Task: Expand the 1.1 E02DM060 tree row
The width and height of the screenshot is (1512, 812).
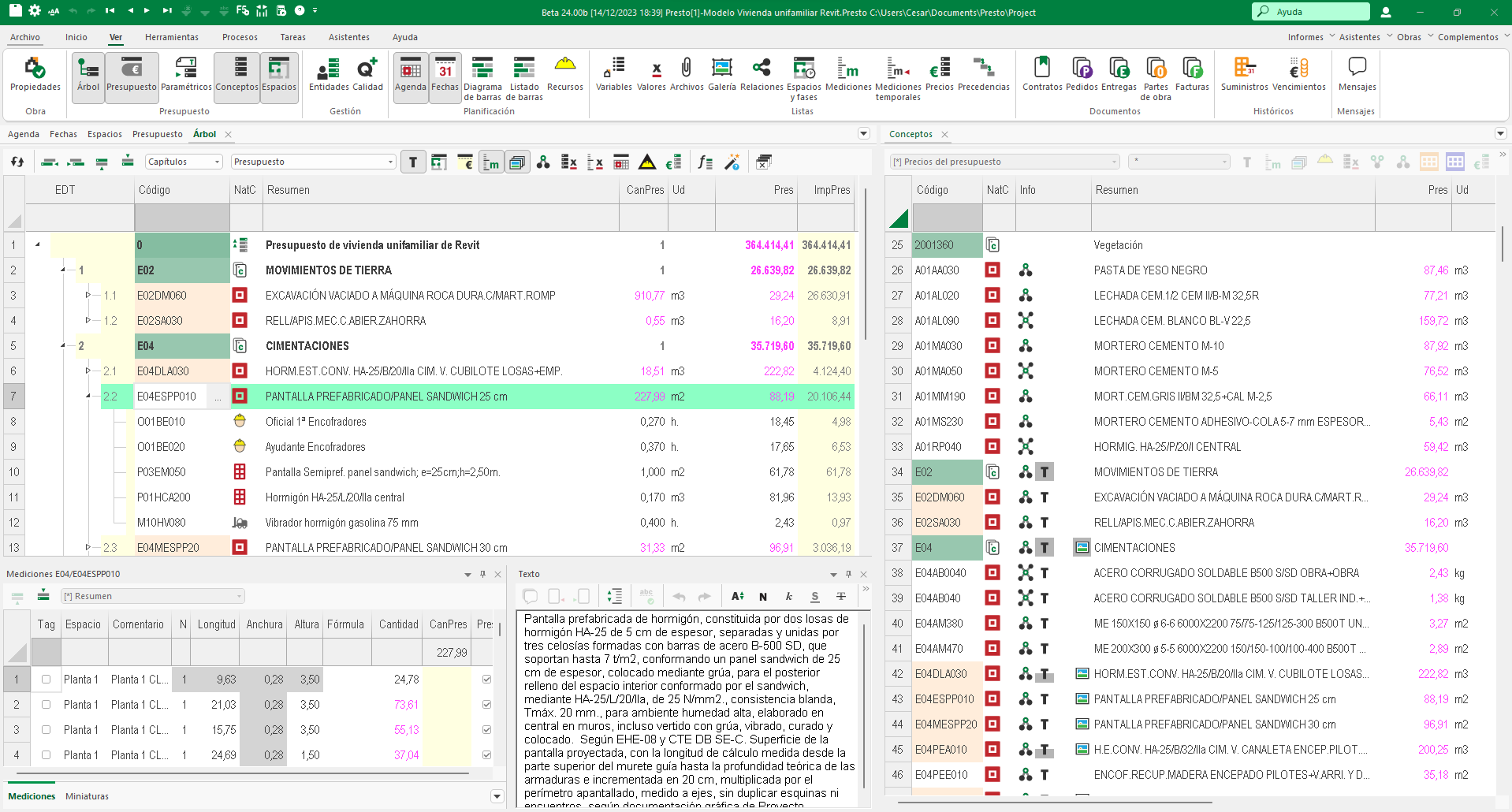Action: pyautogui.click(x=88, y=296)
